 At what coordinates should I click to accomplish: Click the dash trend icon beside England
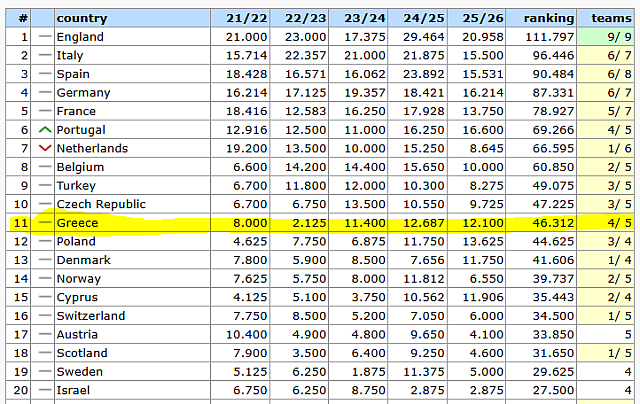[x=44, y=37]
